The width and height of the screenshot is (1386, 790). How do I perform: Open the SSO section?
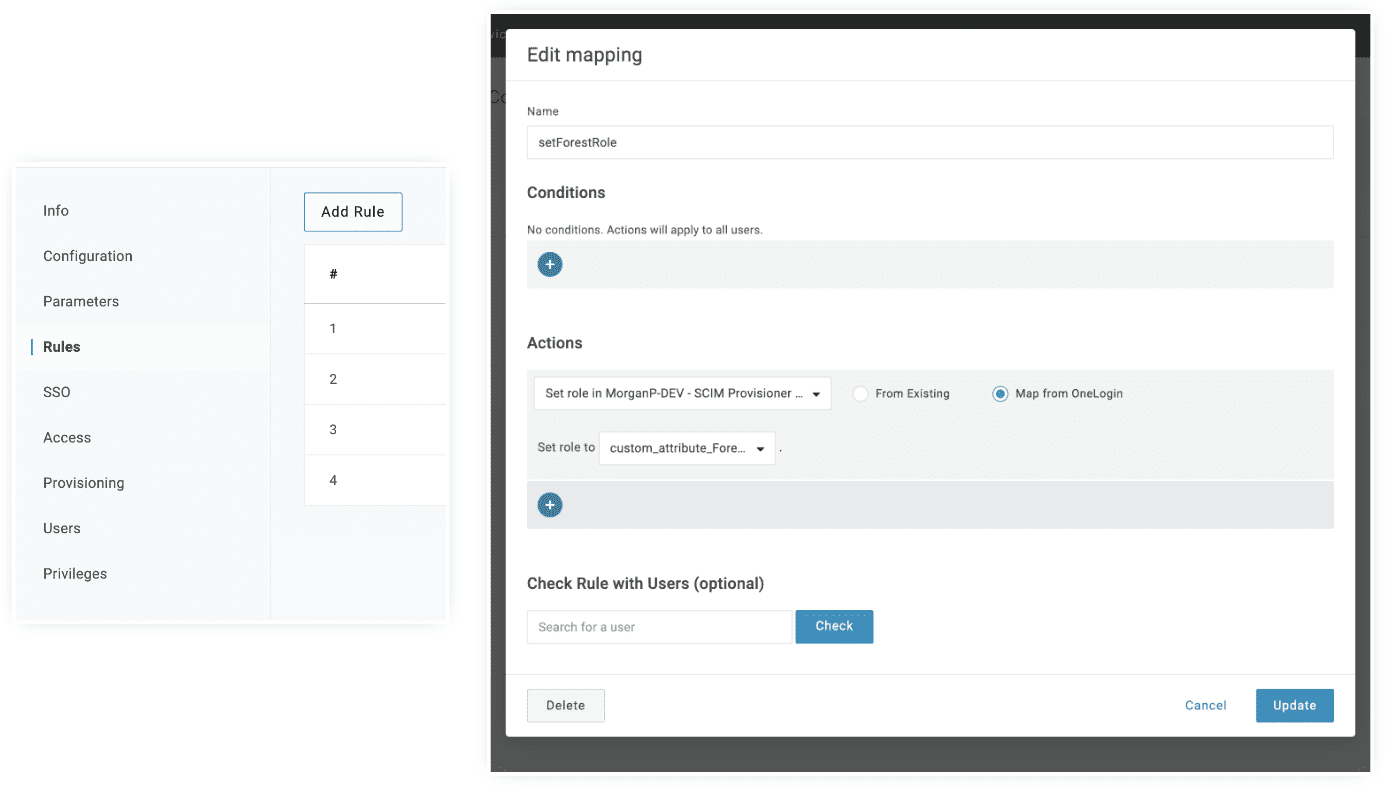[x=57, y=392]
